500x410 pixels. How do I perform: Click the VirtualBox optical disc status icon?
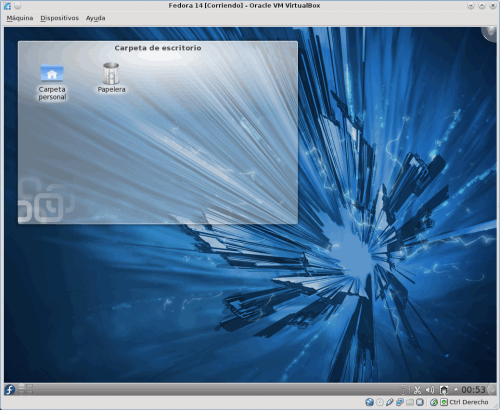(x=380, y=402)
